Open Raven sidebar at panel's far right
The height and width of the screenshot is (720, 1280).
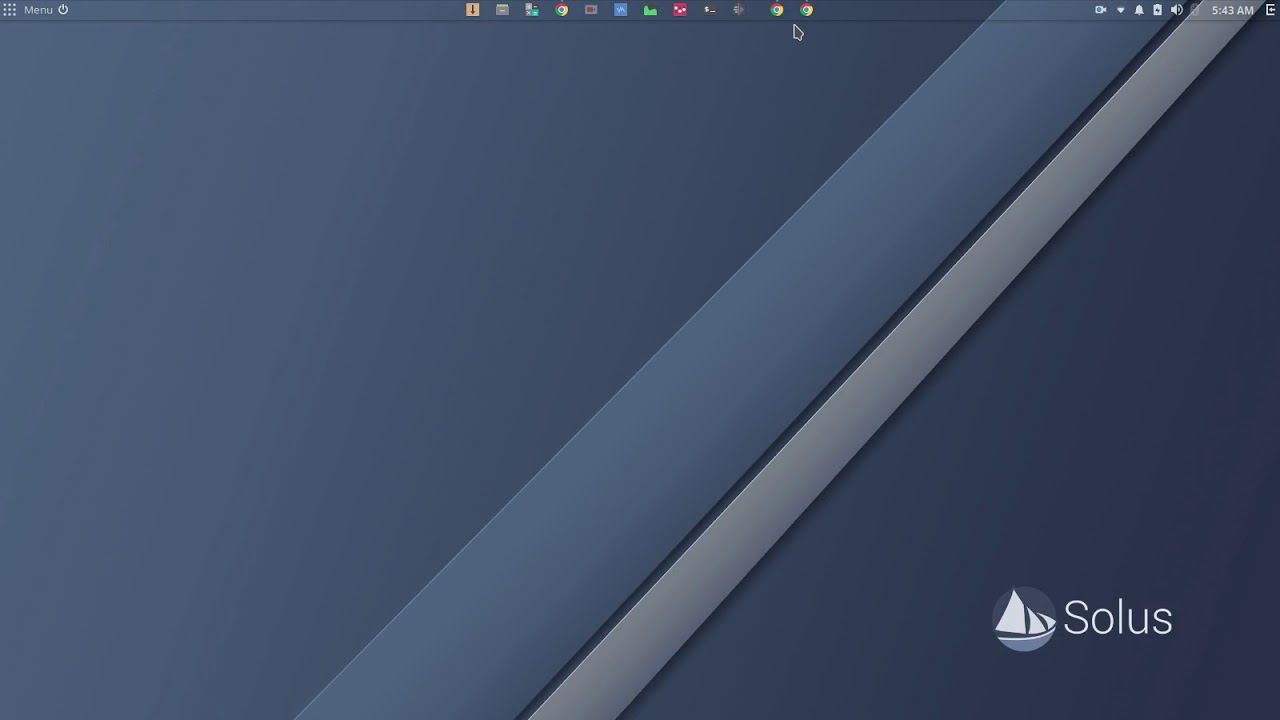[x=1272, y=9]
